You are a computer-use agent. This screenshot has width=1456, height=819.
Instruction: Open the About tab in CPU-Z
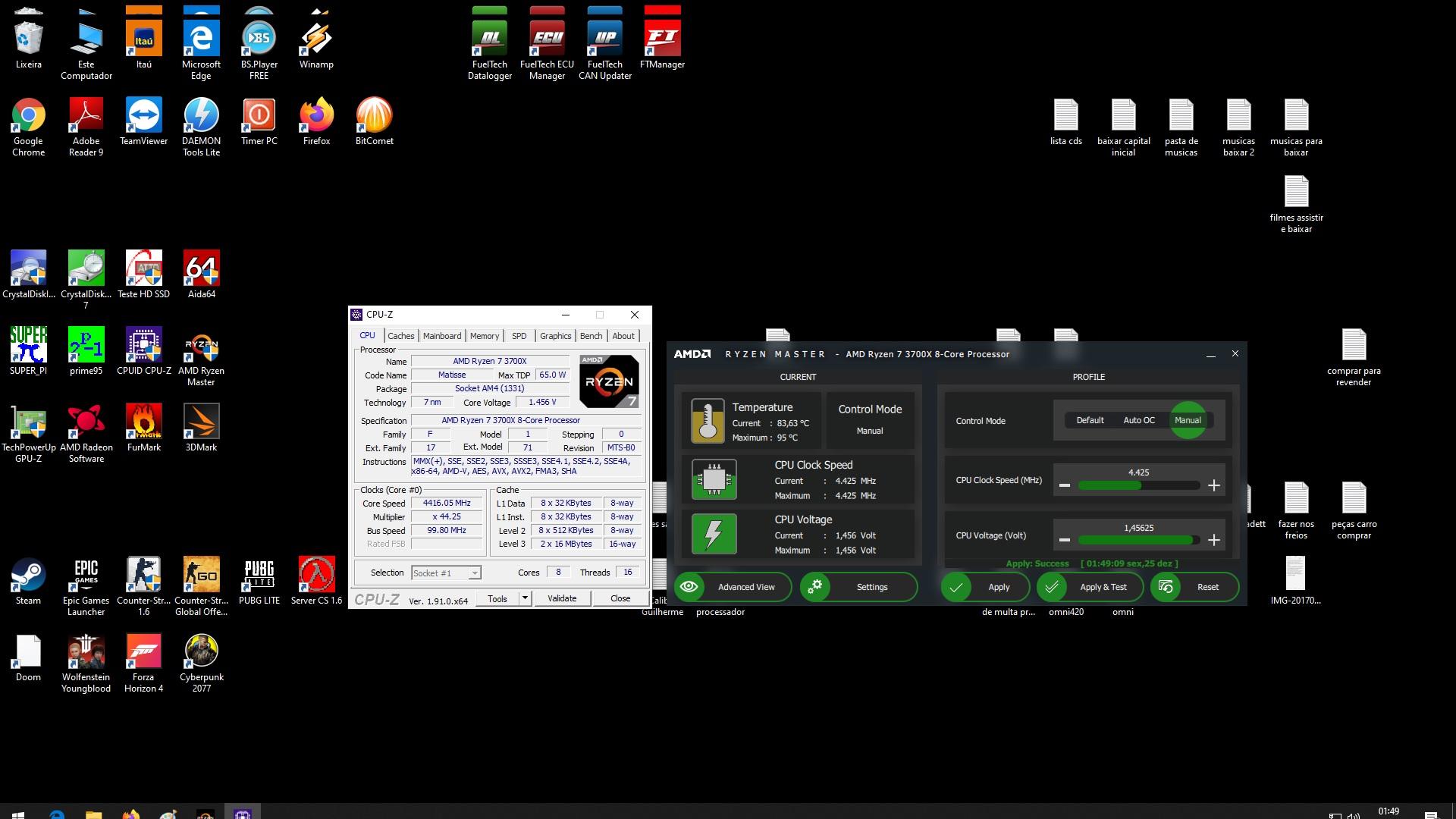623,336
